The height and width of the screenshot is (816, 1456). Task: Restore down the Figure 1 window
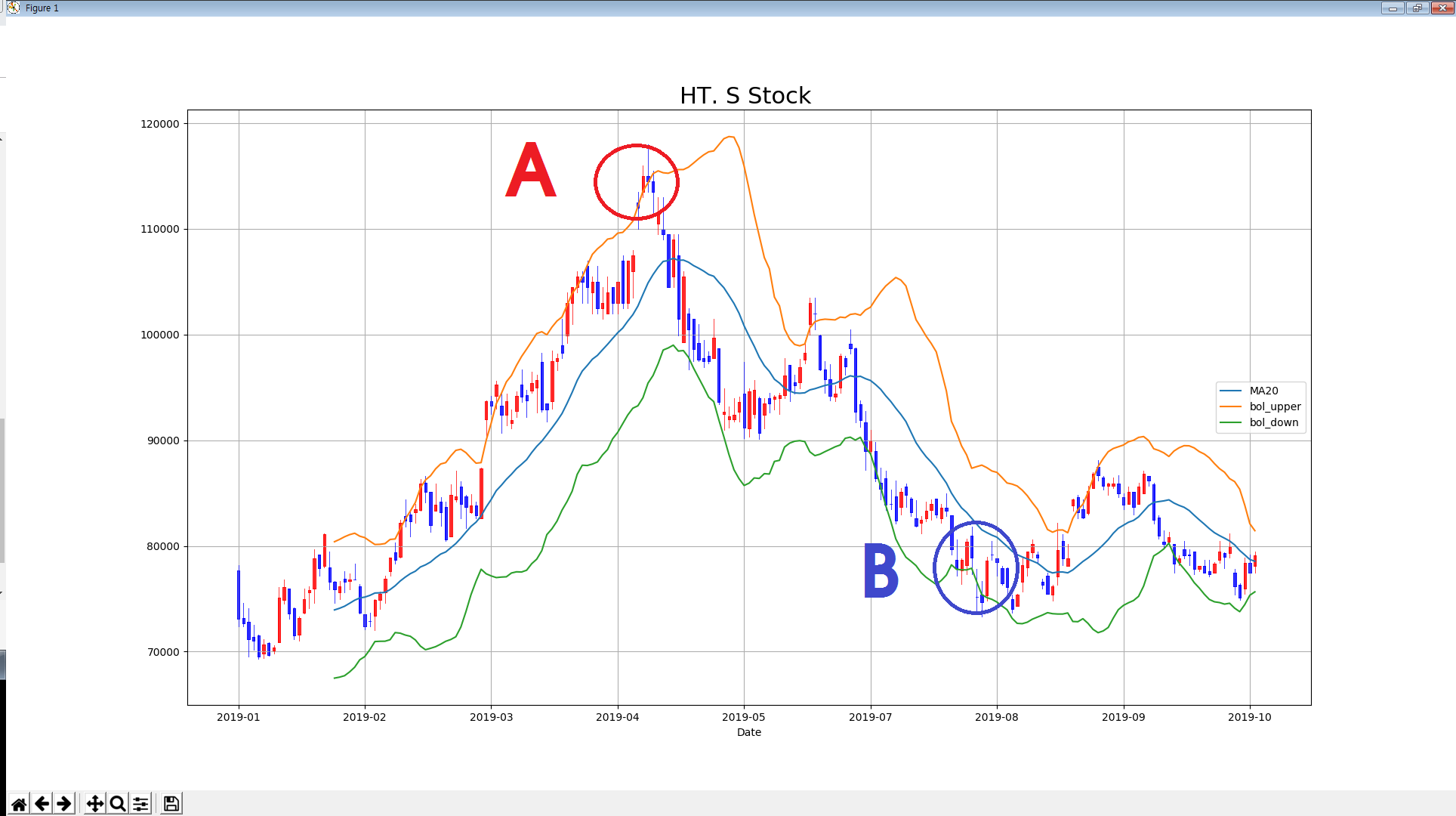(x=1417, y=8)
